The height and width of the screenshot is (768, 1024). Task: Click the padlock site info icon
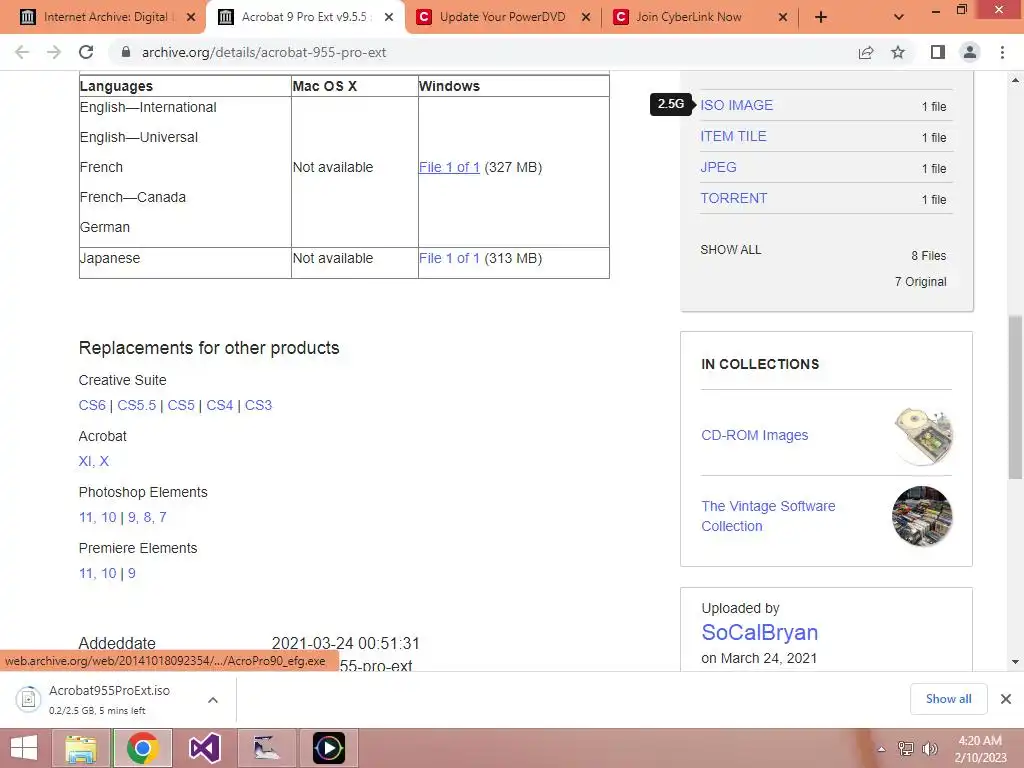click(126, 52)
